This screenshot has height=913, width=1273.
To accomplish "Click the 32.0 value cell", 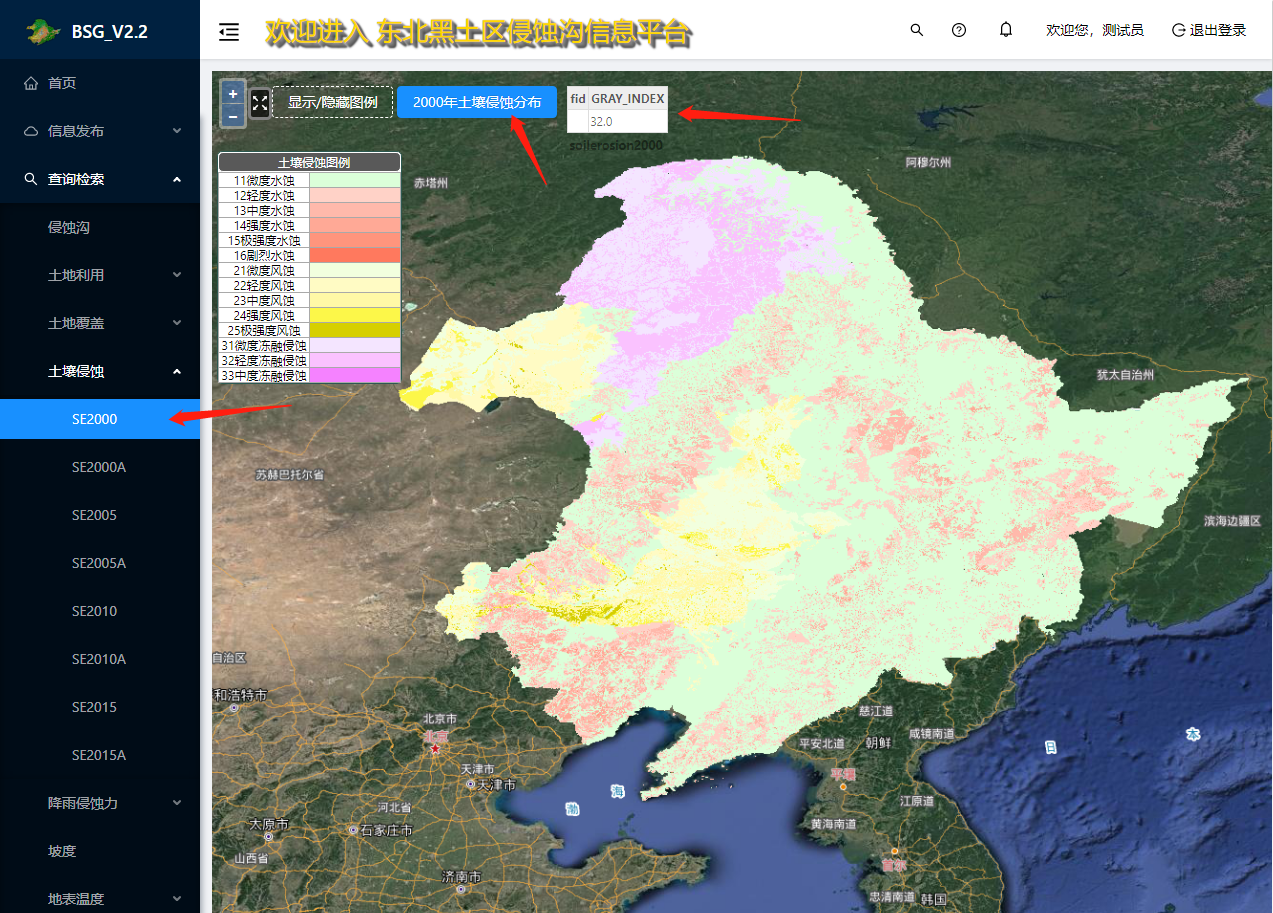I will tap(627, 121).
